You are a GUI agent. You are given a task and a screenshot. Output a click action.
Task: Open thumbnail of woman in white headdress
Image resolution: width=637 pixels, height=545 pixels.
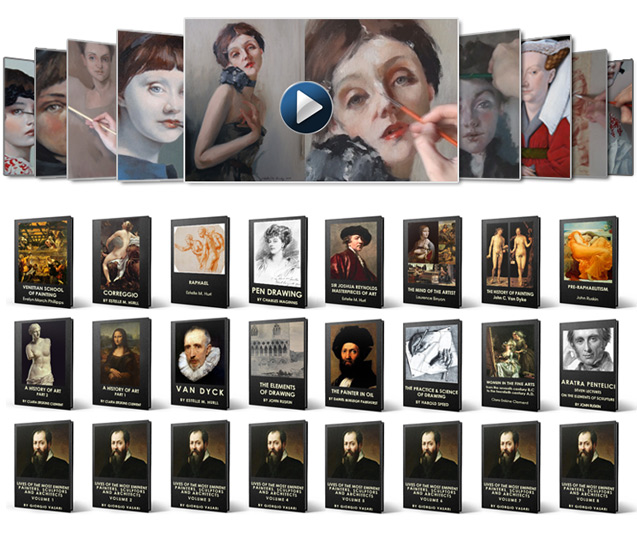click(x=546, y=107)
